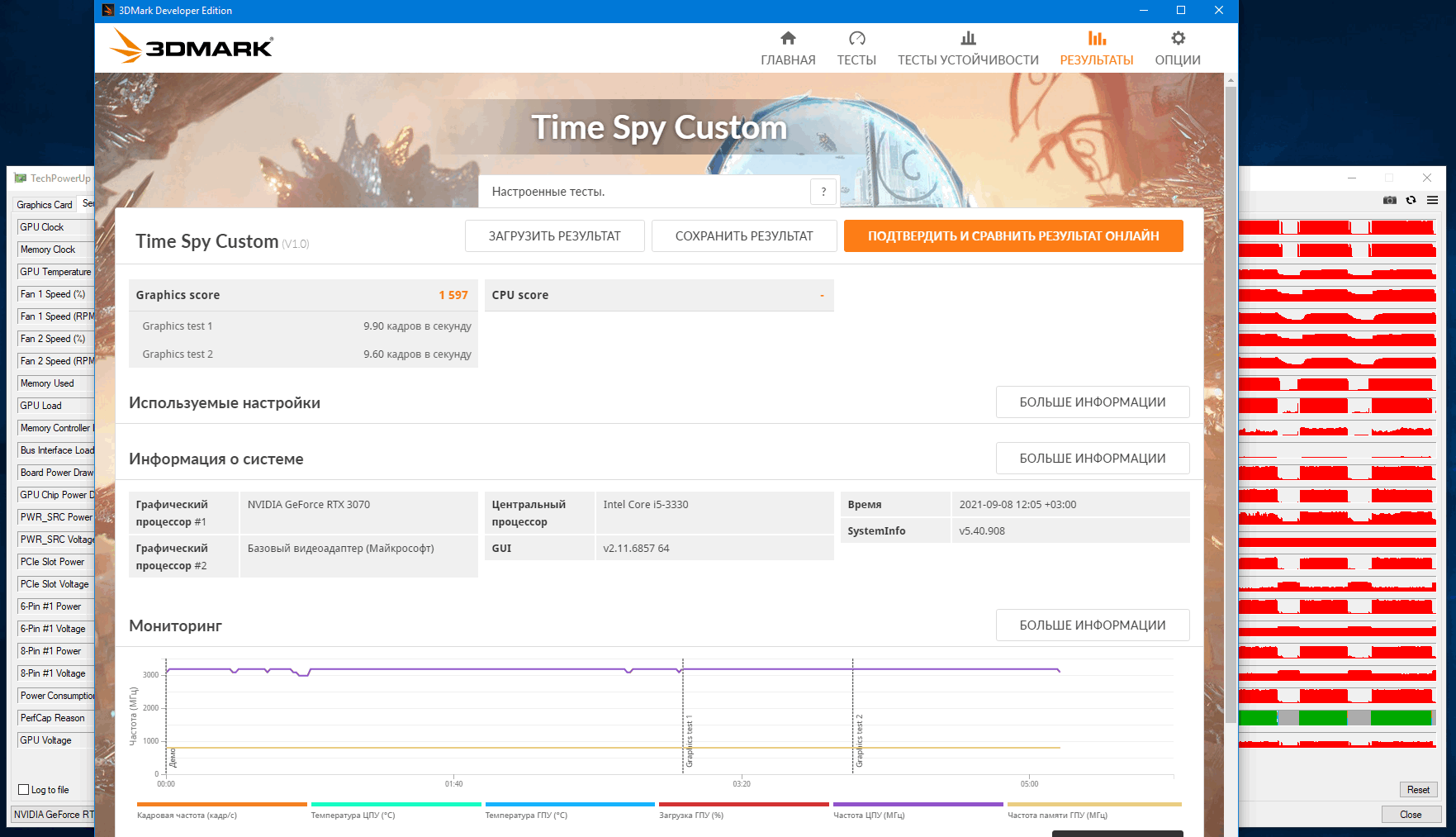Open GPU-Z hamburger menu icon
The width and height of the screenshot is (1456, 837).
coord(1432,200)
